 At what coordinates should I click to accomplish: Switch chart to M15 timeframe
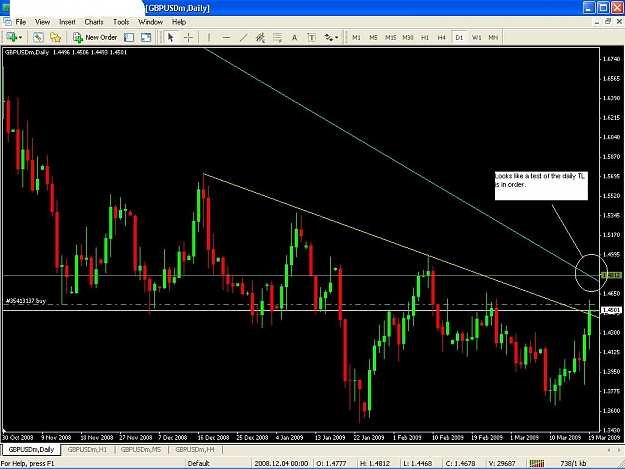tap(390, 37)
